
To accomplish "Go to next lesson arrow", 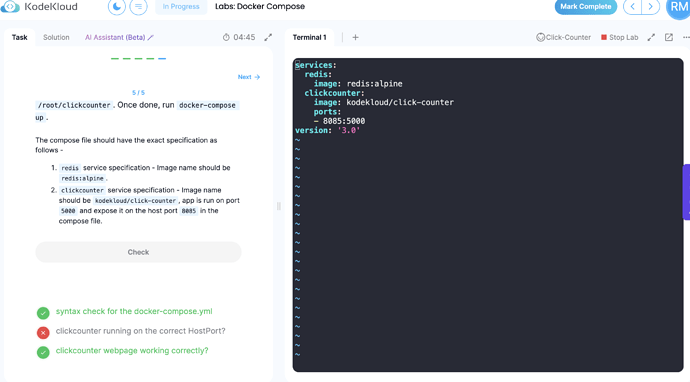I will [x=650, y=7].
